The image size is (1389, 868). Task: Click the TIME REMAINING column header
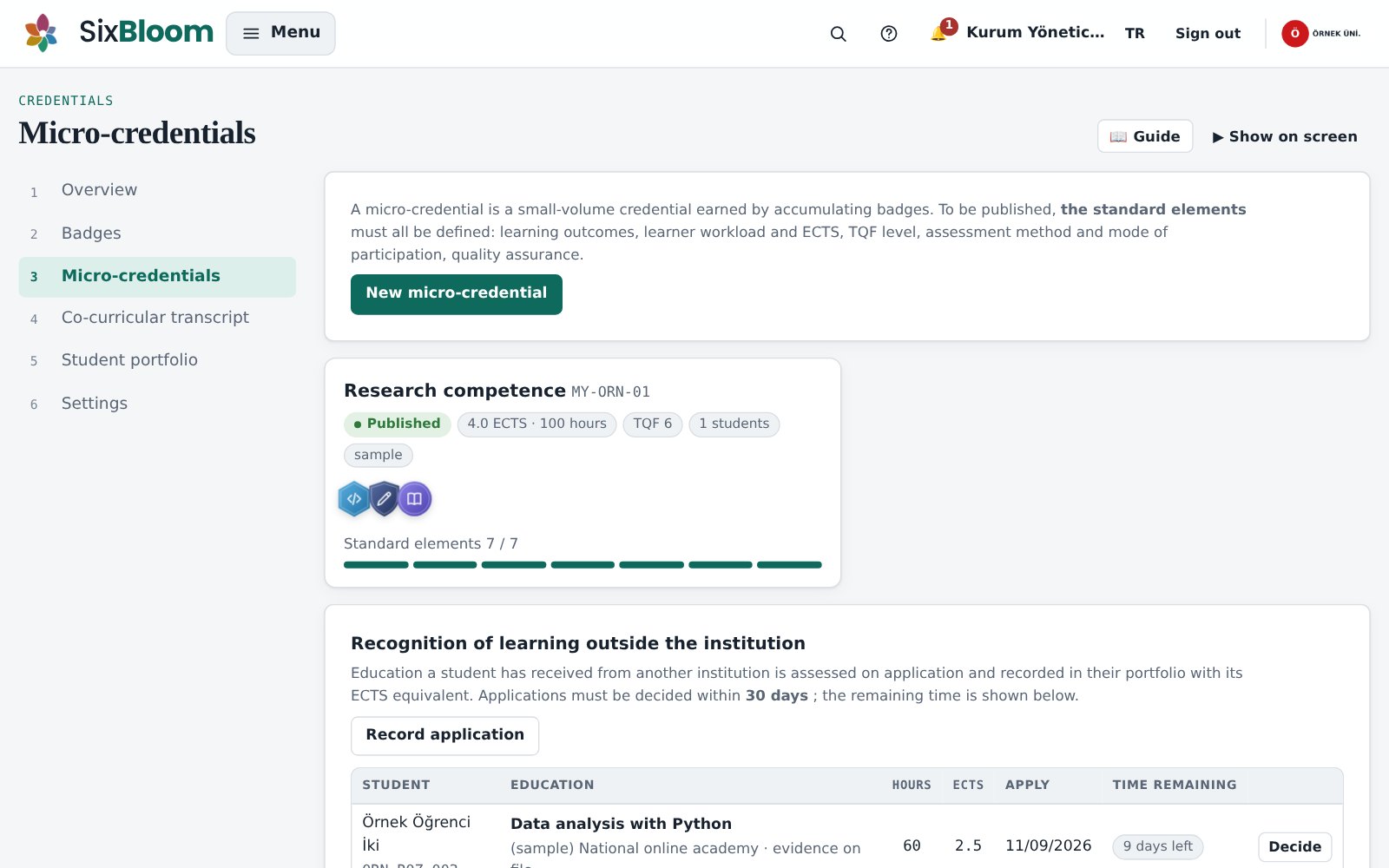point(1175,785)
